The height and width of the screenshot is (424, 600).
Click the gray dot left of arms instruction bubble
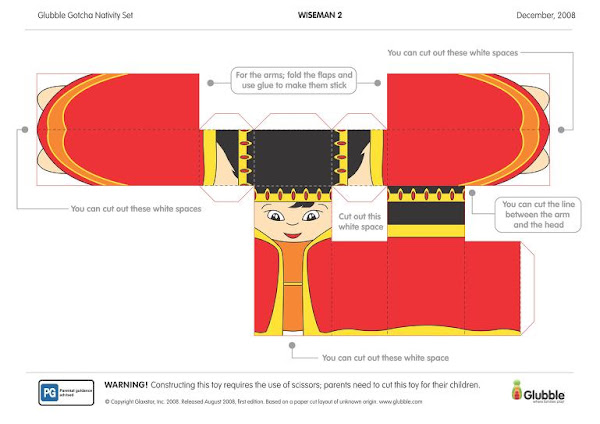(210, 83)
